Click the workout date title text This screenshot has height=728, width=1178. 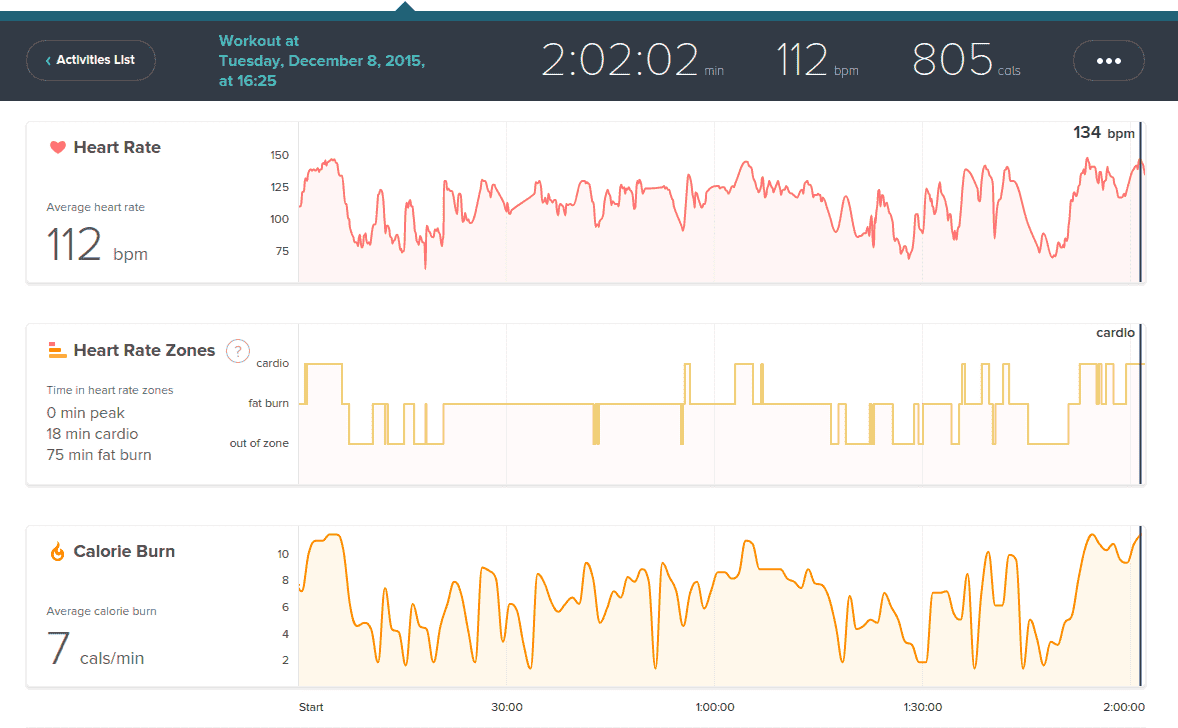321,61
